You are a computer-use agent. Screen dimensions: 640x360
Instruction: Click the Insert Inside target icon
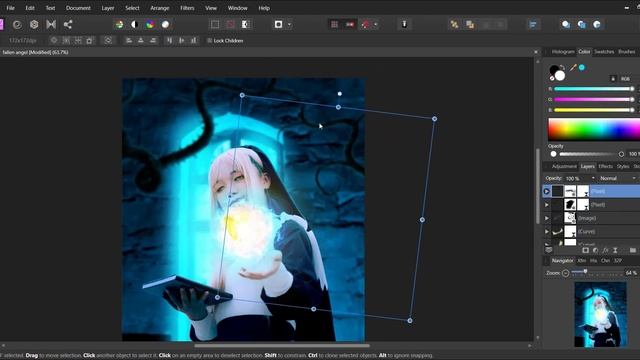[x=597, y=24]
